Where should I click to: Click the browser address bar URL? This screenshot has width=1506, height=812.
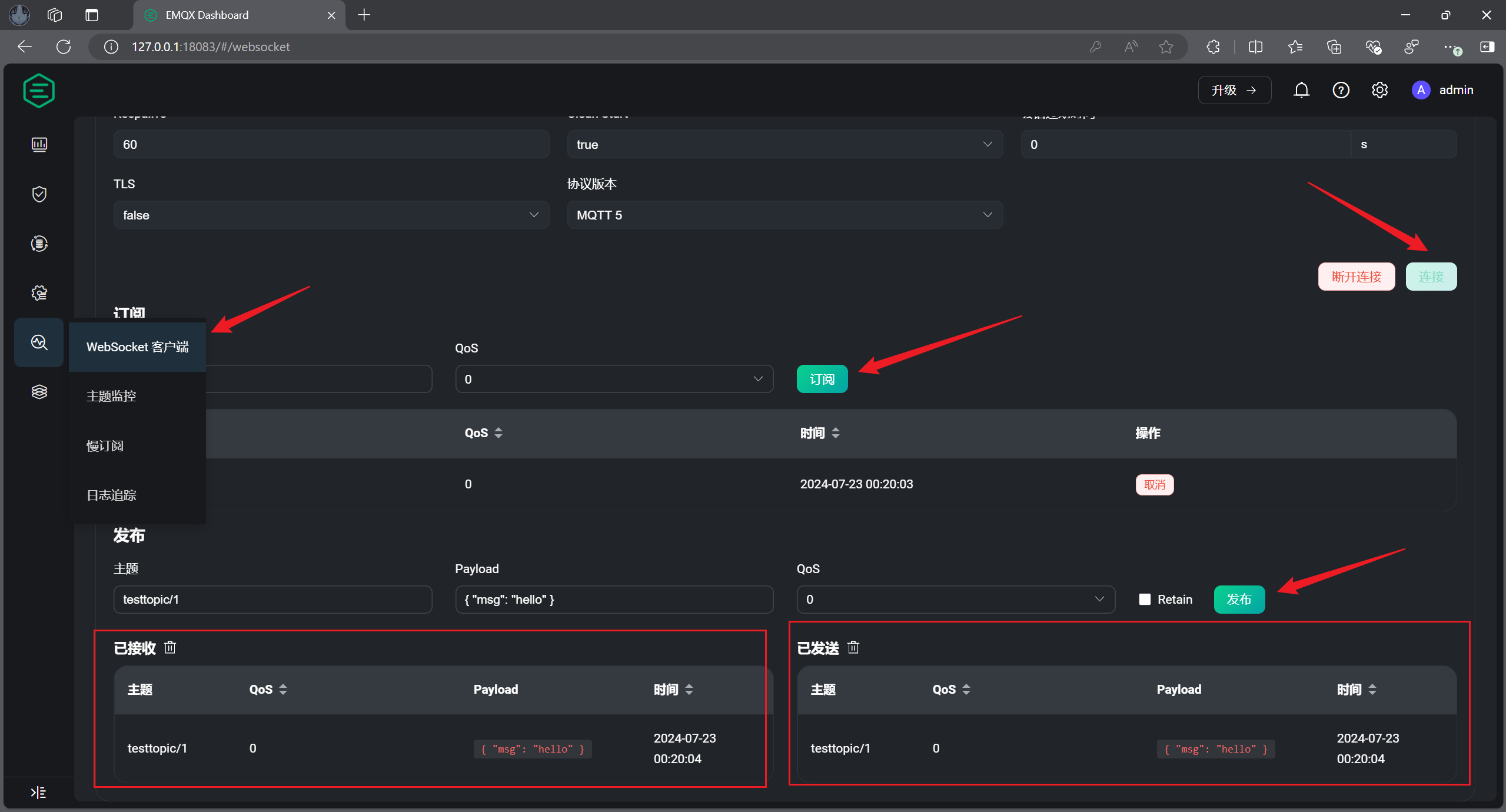tap(211, 46)
